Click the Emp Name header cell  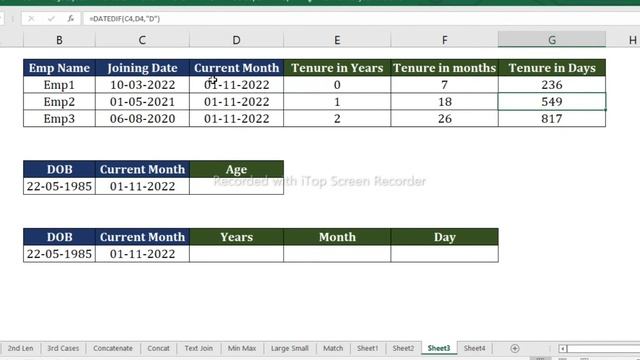59,68
